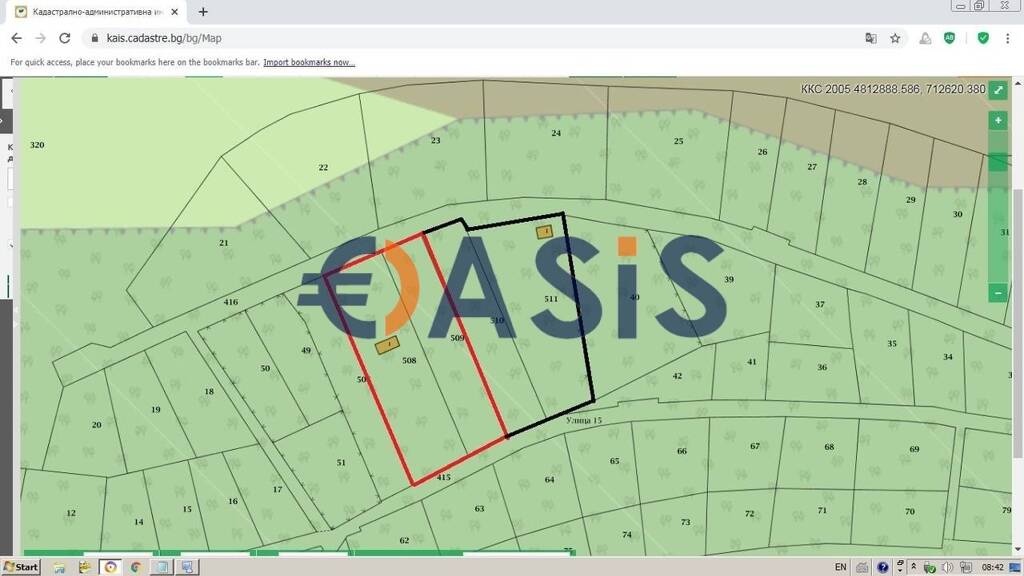Open a new browser tab
Image resolution: width=1024 pixels, height=576 pixels.
click(x=203, y=12)
